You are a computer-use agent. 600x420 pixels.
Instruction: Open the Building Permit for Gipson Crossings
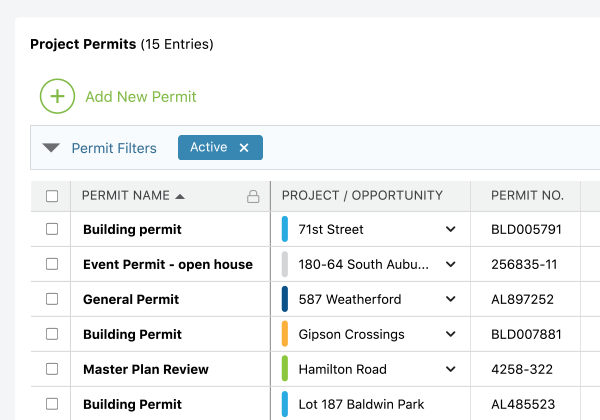132,334
